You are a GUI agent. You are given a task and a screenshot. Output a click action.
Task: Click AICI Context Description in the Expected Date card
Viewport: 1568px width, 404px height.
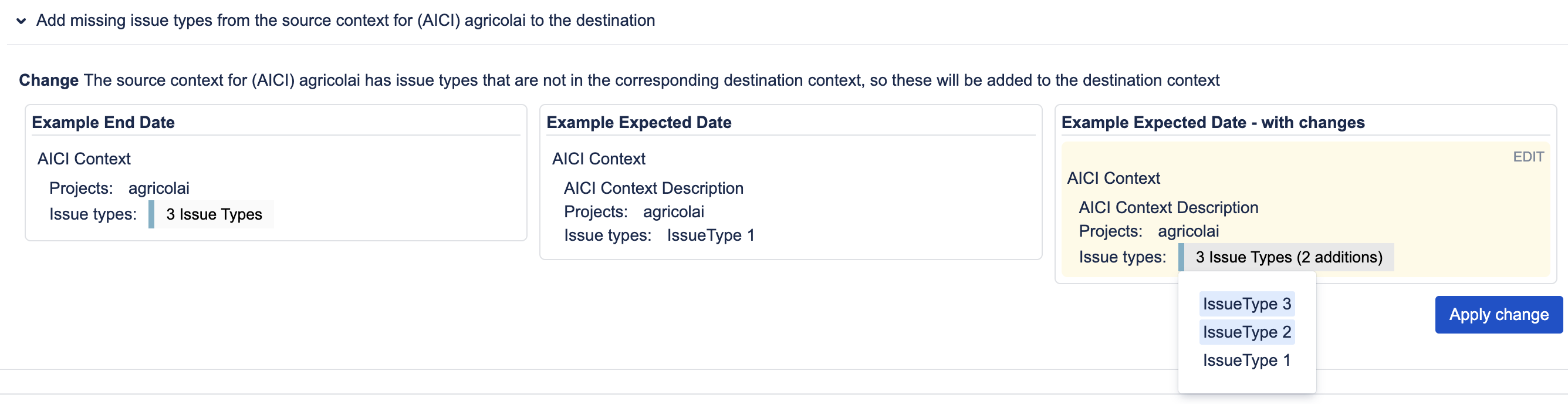(653, 188)
